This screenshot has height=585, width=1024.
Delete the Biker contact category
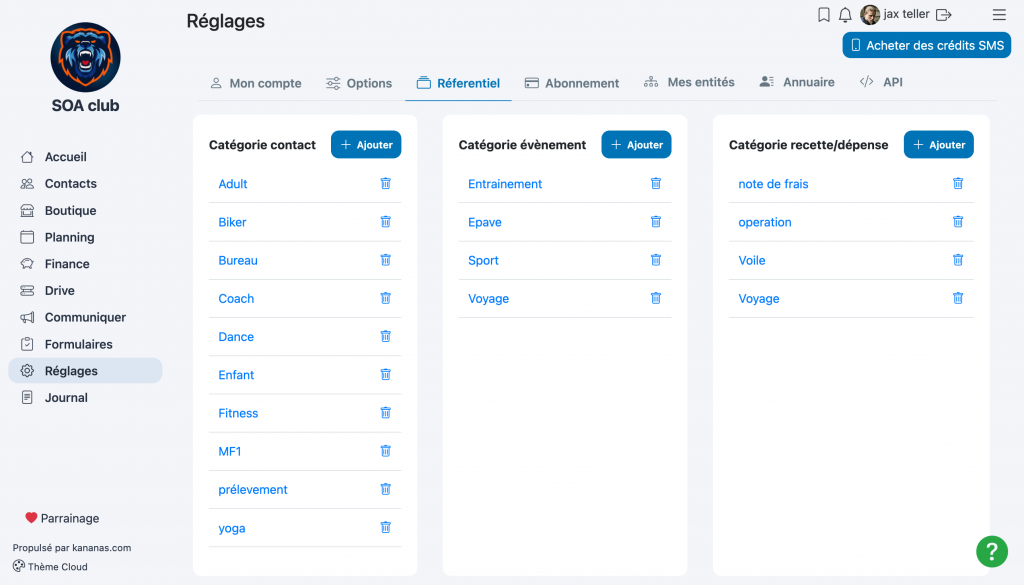click(385, 222)
